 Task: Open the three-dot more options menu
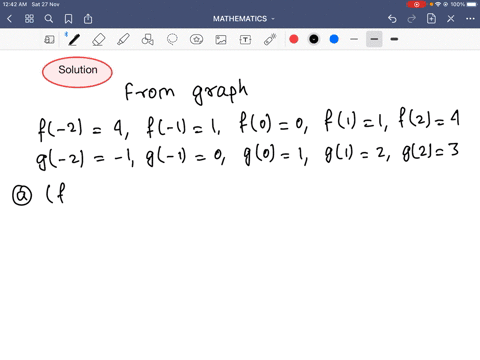[x=470, y=19]
